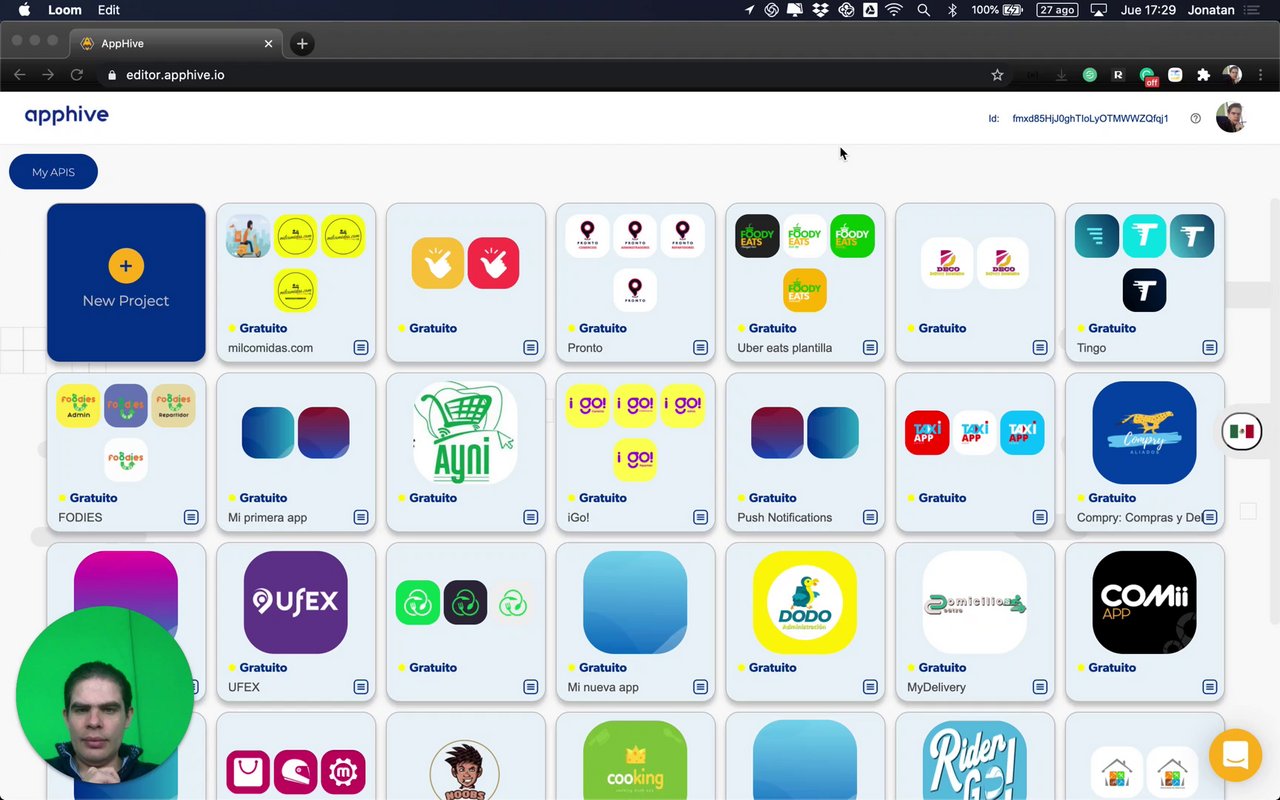Image resolution: width=1280 pixels, height=800 pixels.
Task: Click the FODIES project name
Action: point(80,517)
